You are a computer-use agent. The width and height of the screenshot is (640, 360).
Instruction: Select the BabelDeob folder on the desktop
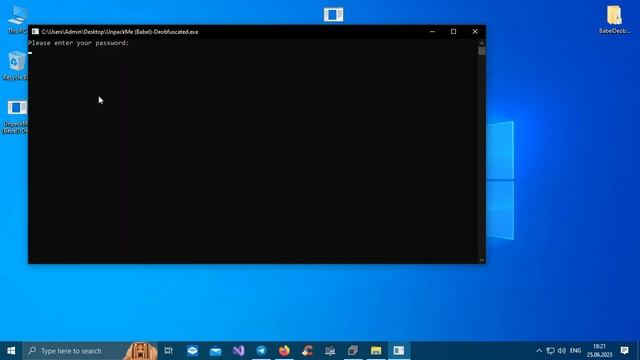tap(614, 19)
